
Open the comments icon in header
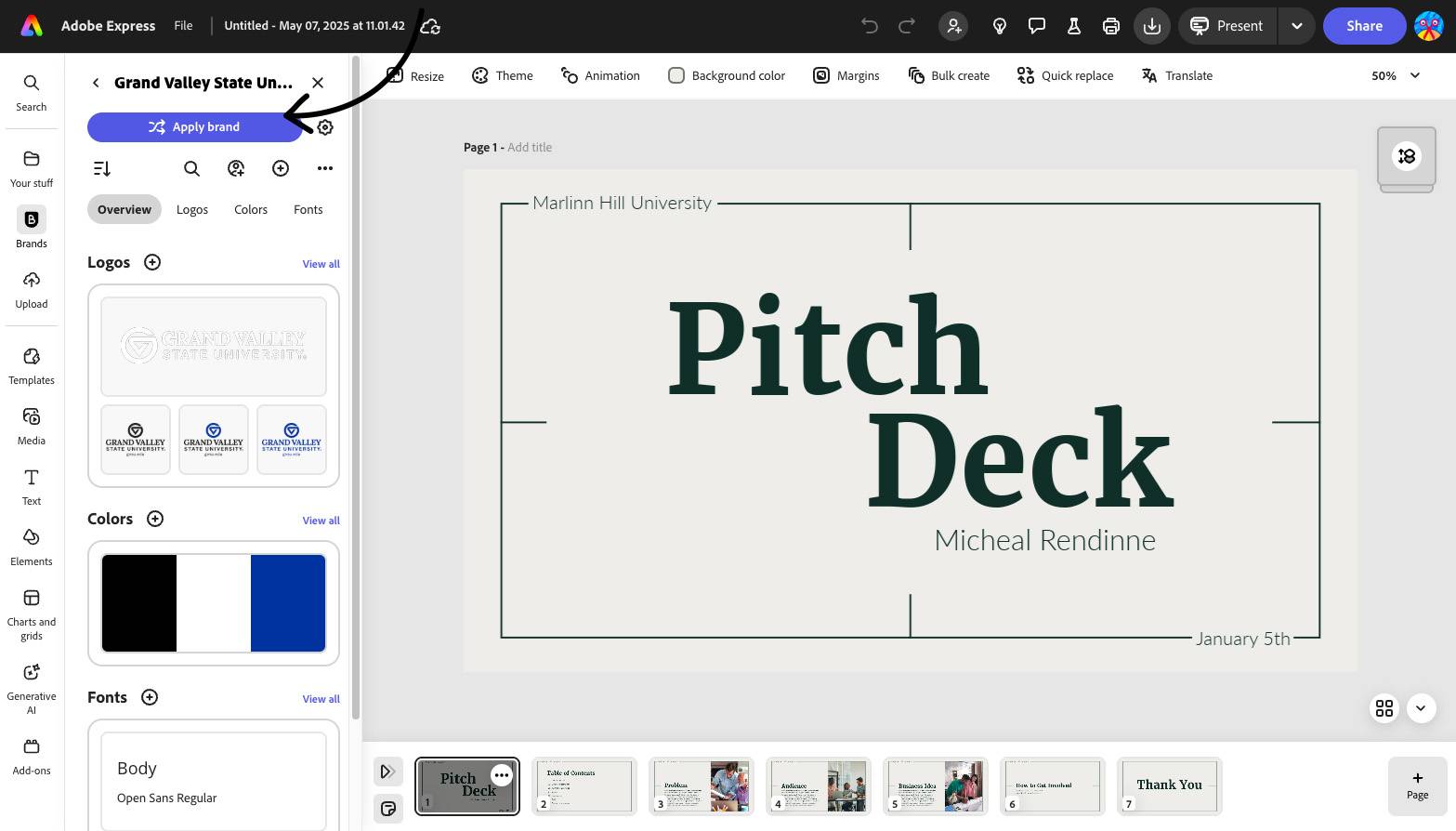coord(1037,26)
